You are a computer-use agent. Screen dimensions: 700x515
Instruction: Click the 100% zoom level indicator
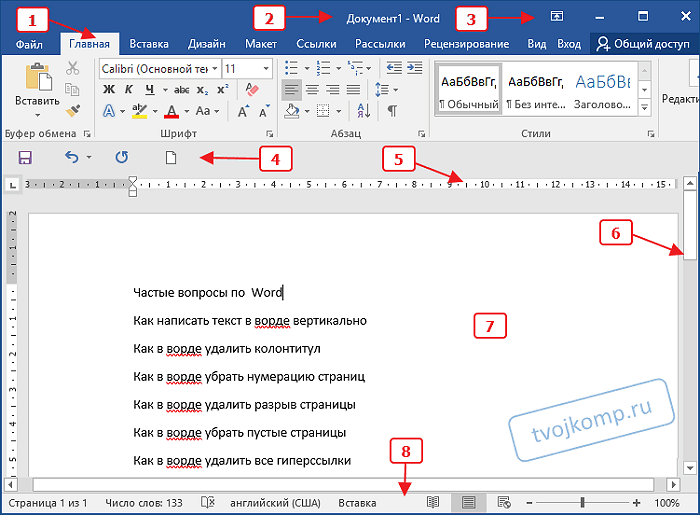click(667, 503)
